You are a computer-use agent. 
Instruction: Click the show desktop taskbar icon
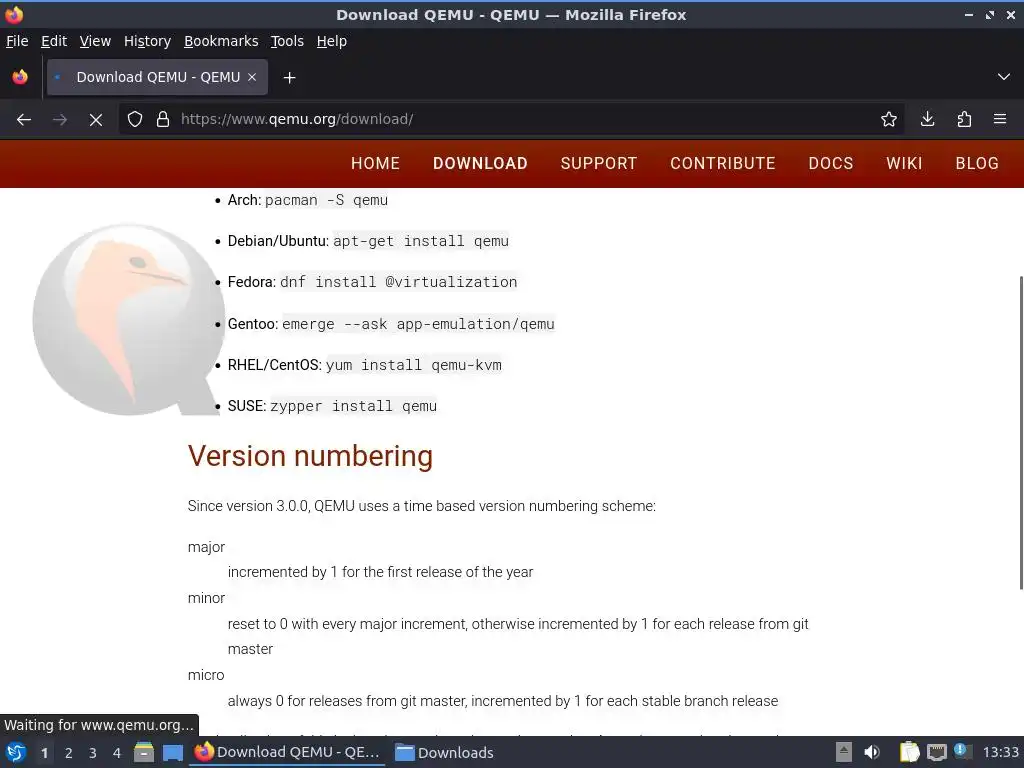coord(173,752)
